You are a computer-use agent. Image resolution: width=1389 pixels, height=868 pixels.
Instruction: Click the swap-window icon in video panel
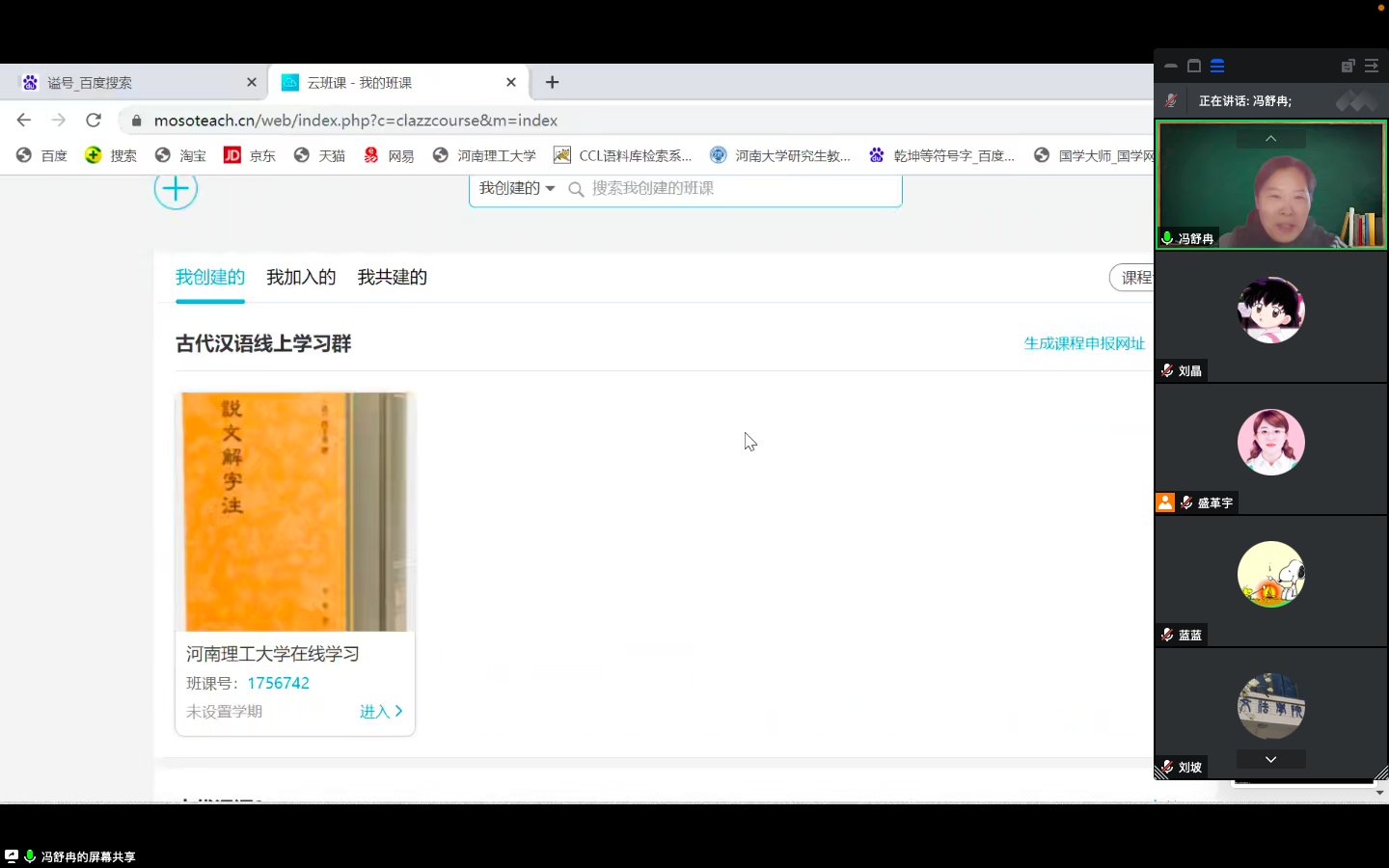point(1348,66)
